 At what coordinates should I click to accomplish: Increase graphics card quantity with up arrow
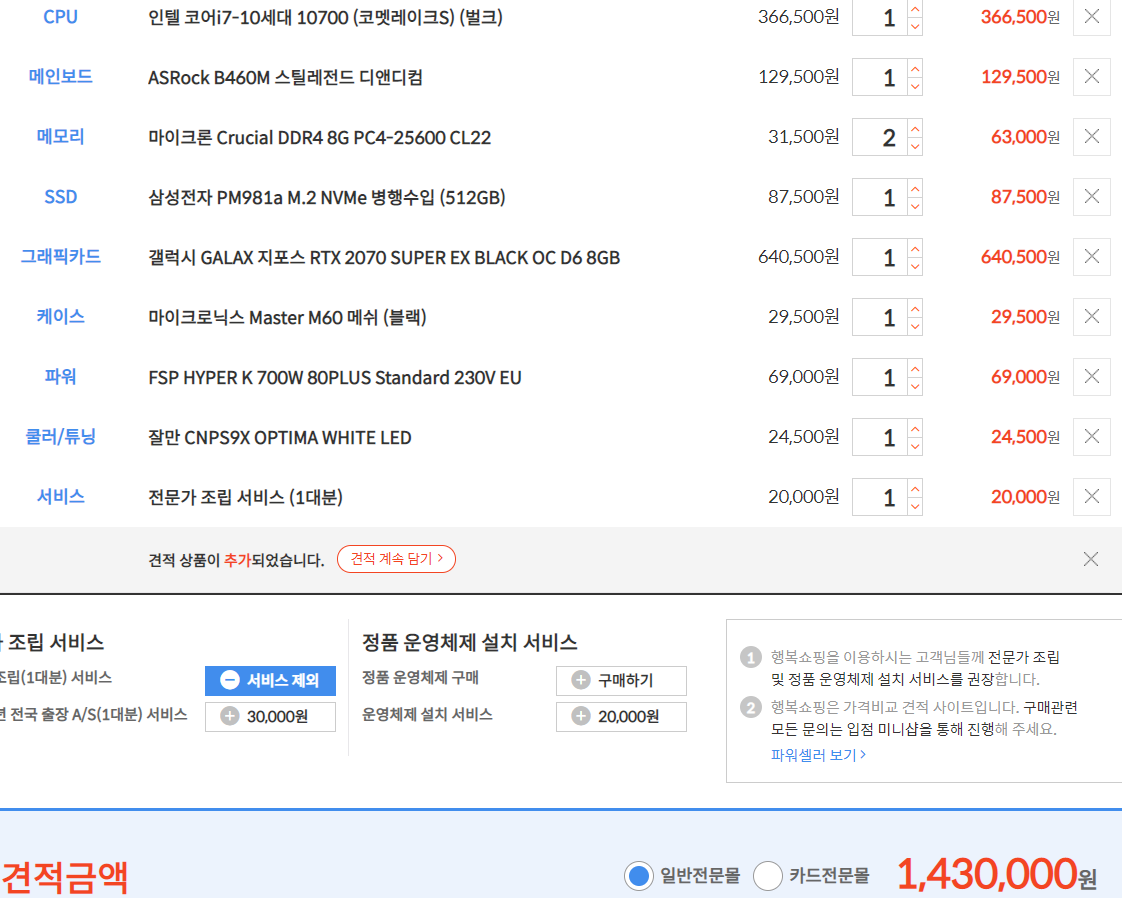(914, 248)
